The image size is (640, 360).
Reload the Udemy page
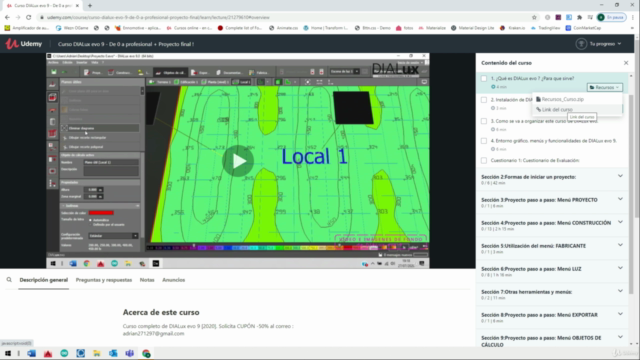[29, 17]
